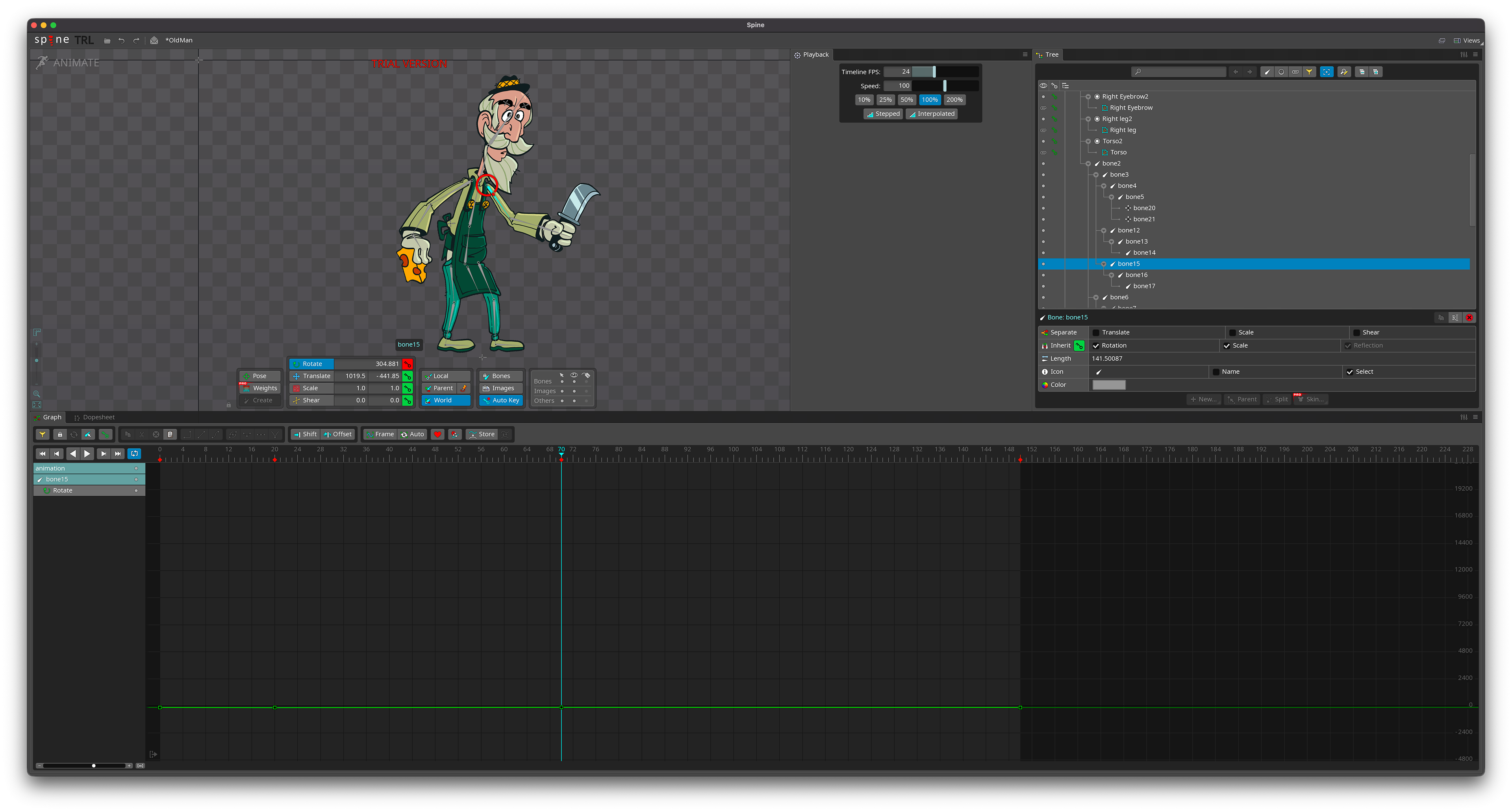Uncheck the Inherit Rotation checkbox

click(1096, 346)
